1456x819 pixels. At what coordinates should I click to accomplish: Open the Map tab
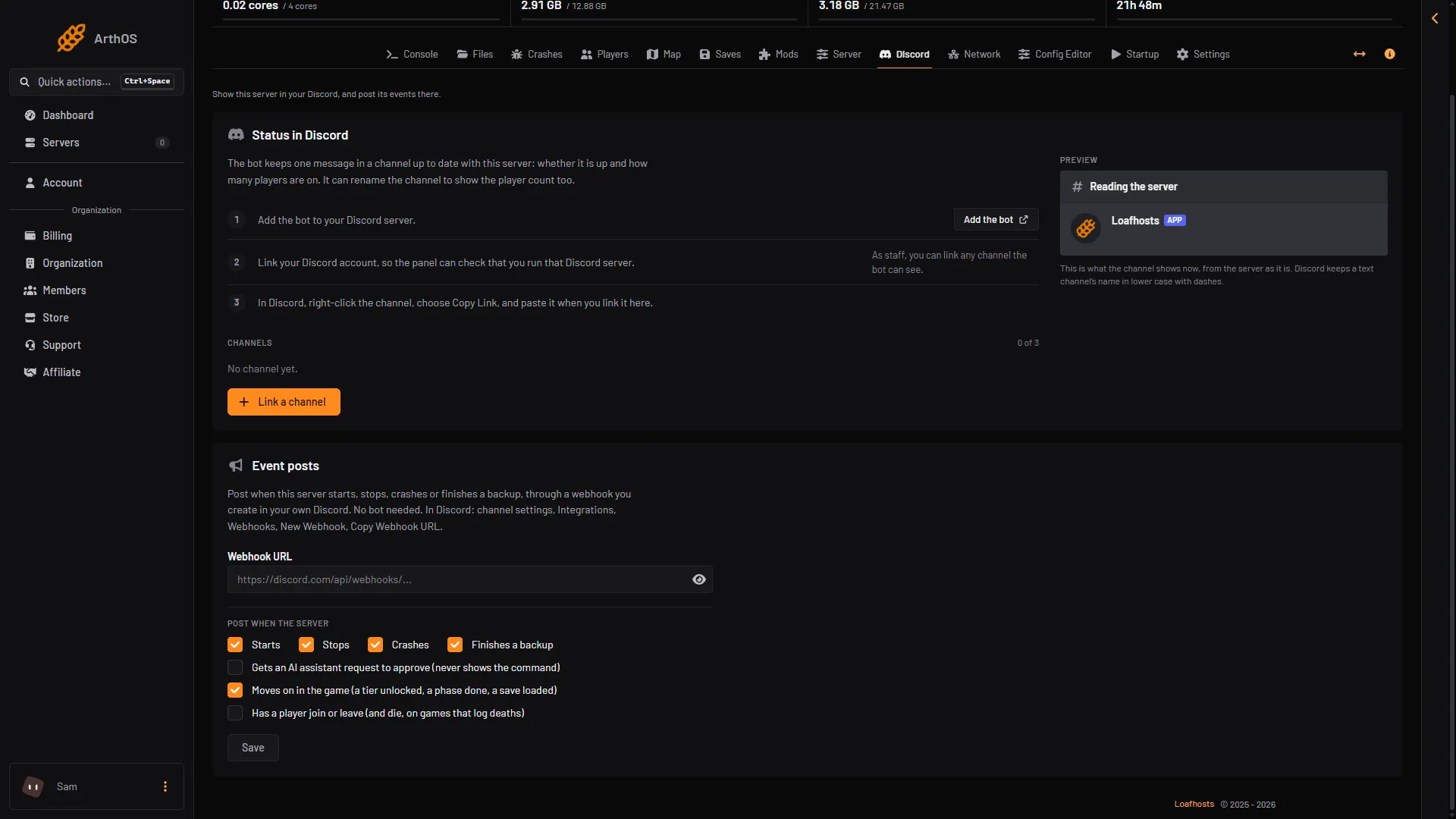point(664,54)
